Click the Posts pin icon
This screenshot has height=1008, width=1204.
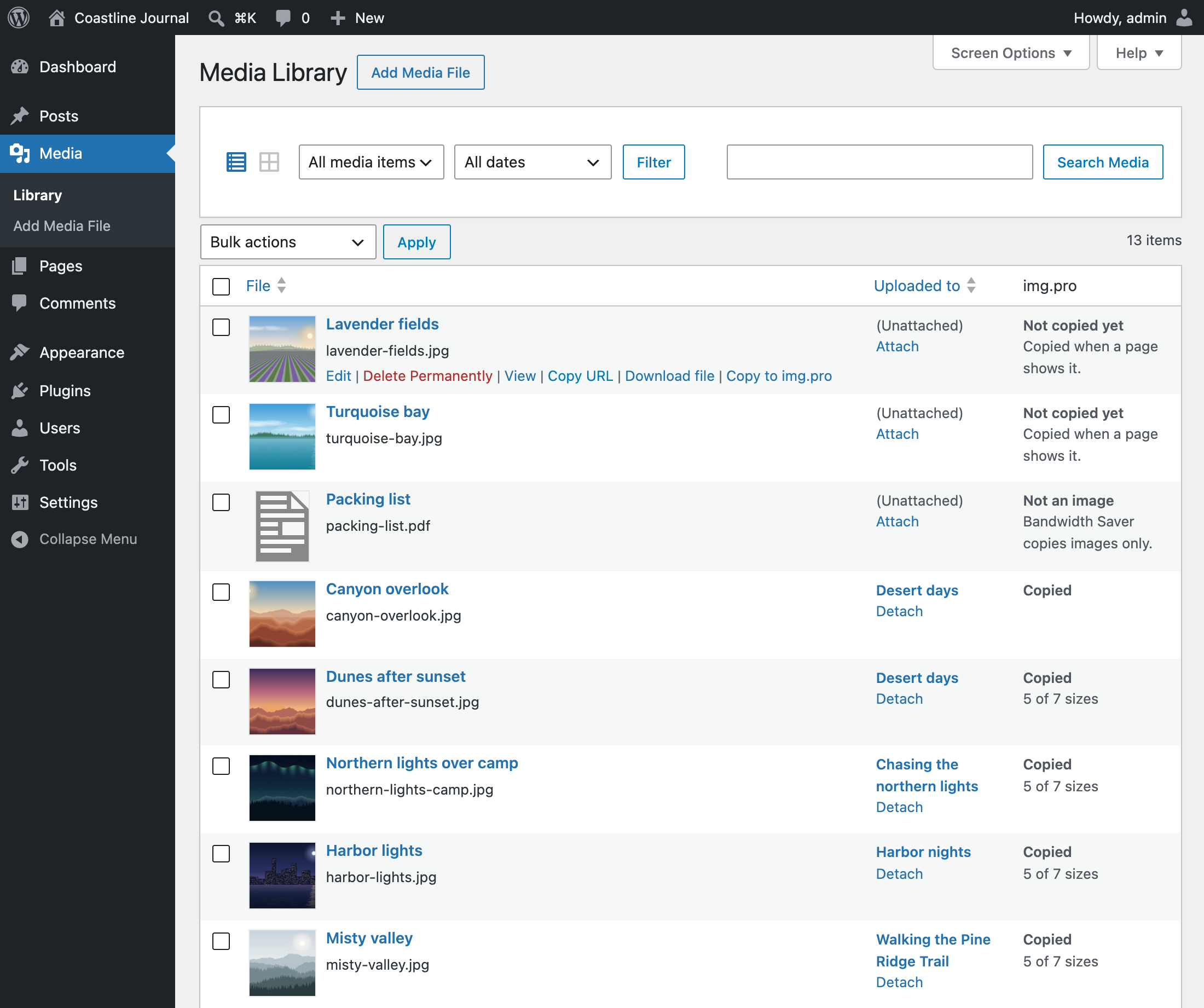(20, 117)
